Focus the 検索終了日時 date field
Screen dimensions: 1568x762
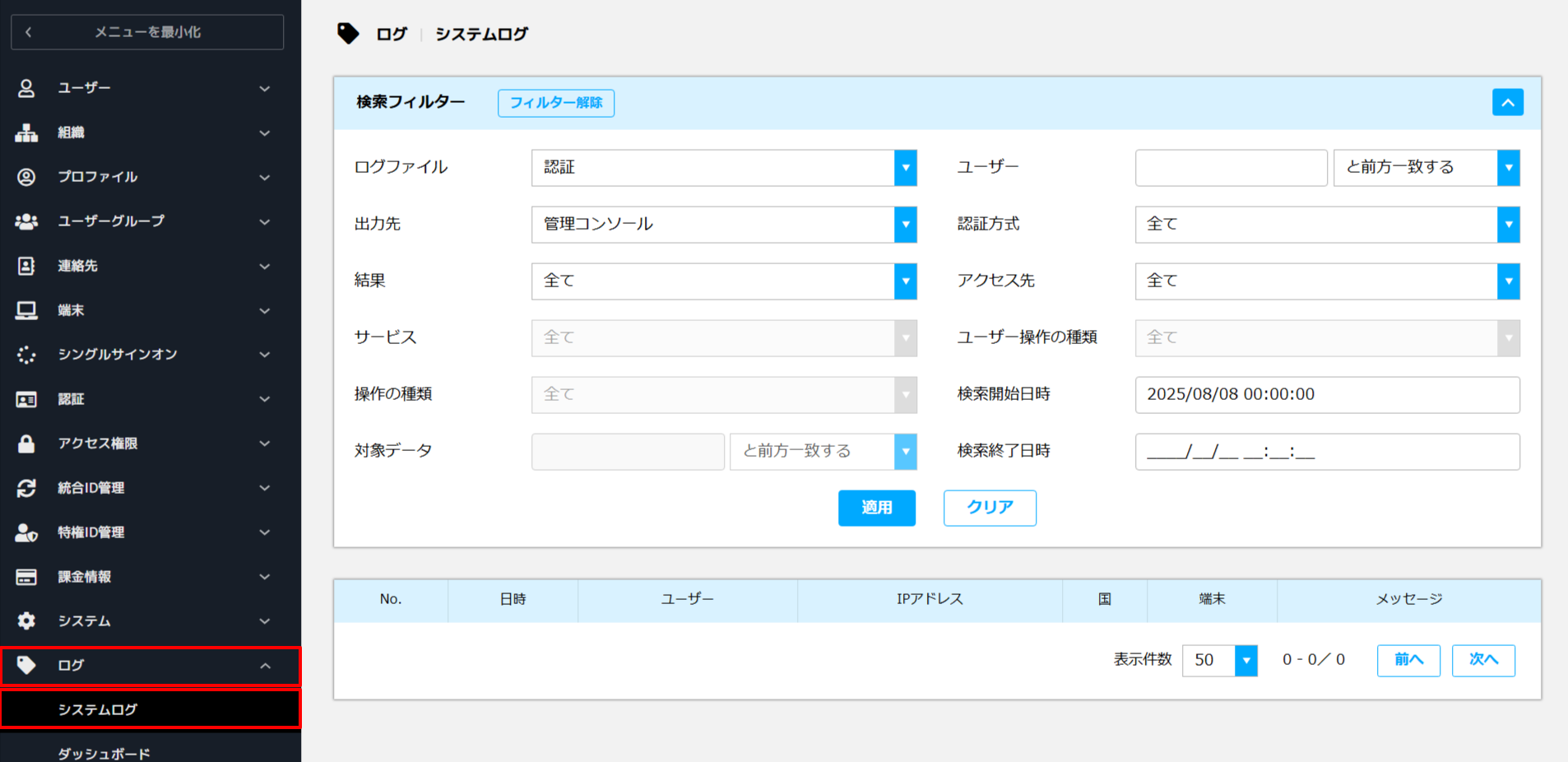click(x=1328, y=452)
